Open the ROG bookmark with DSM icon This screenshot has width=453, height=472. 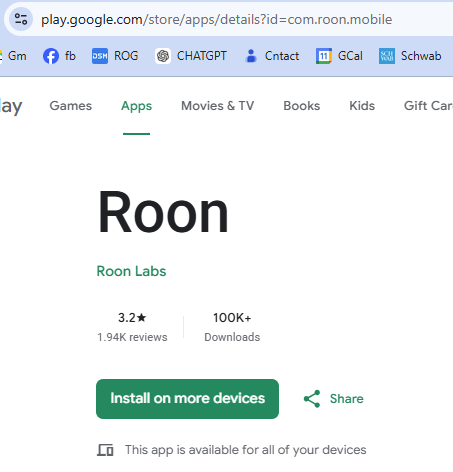pyautogui.click(x=100, y=56)
